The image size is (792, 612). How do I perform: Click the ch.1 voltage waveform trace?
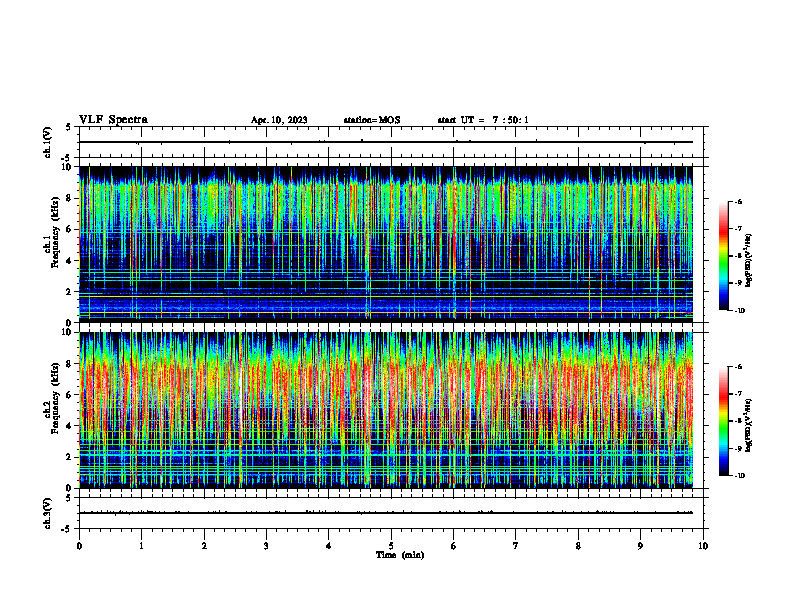[x=386, y=142]
